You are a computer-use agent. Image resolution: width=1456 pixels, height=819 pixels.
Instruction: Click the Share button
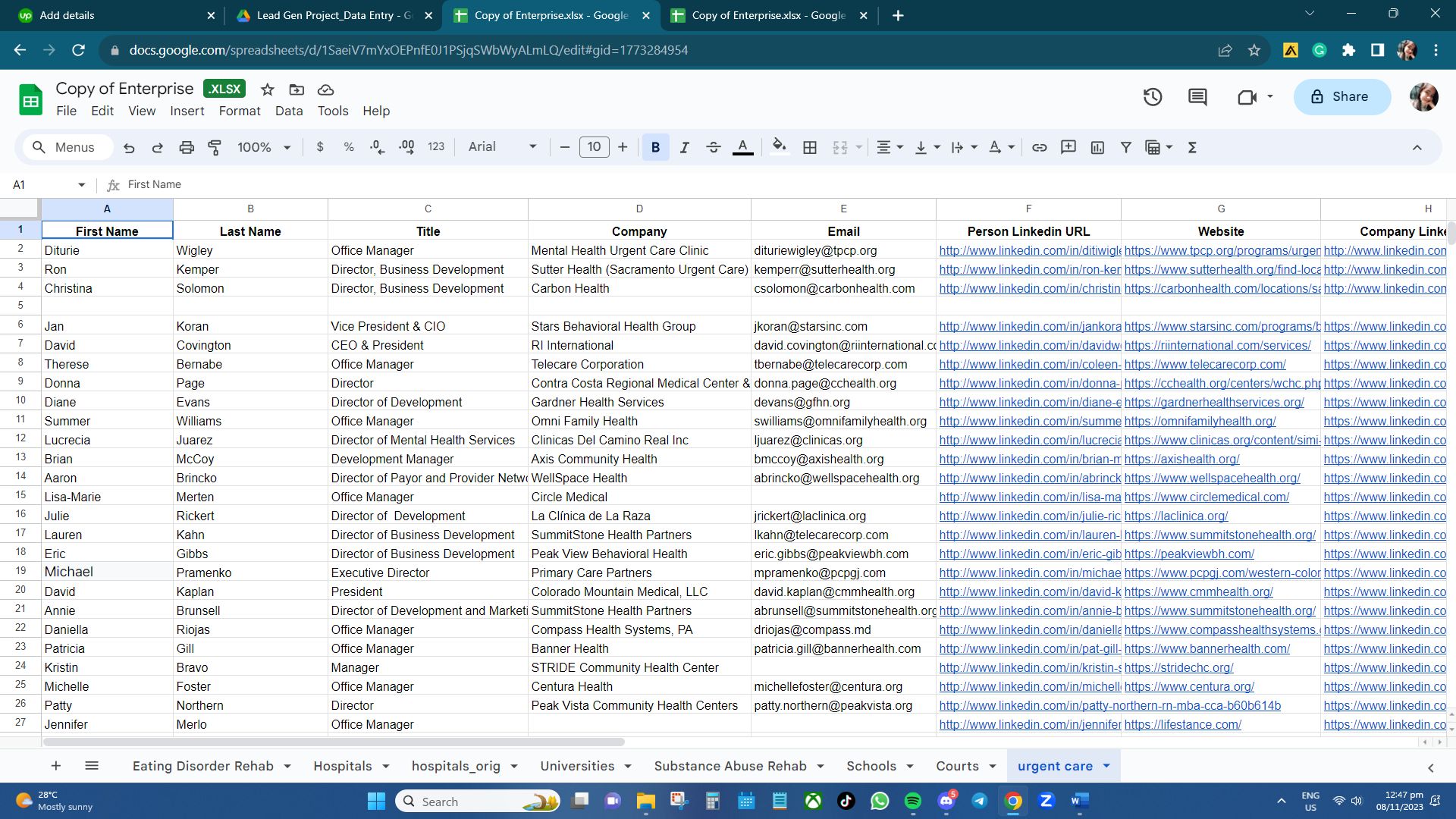coord(1341,97)
